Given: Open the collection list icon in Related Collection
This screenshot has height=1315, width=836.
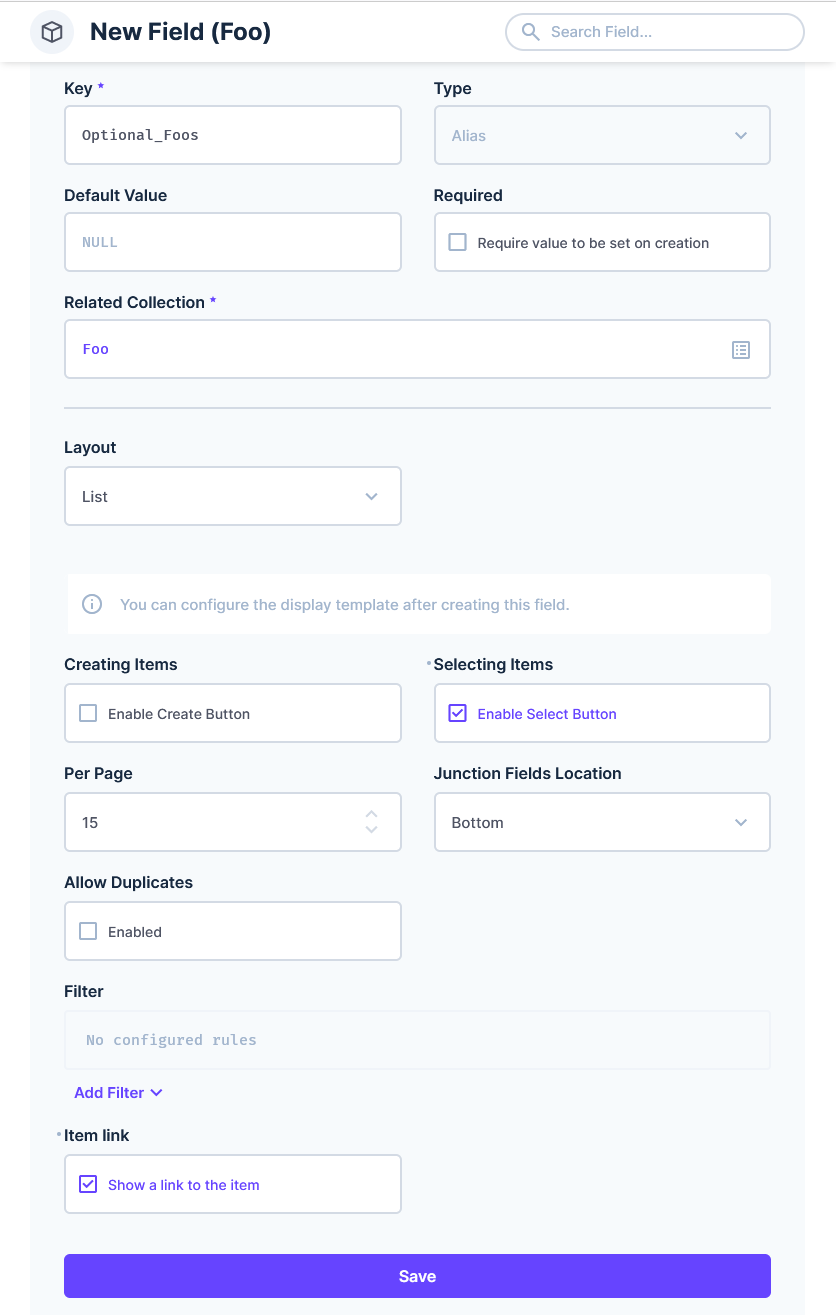Looking at the screenshot, I should [741, 349].
